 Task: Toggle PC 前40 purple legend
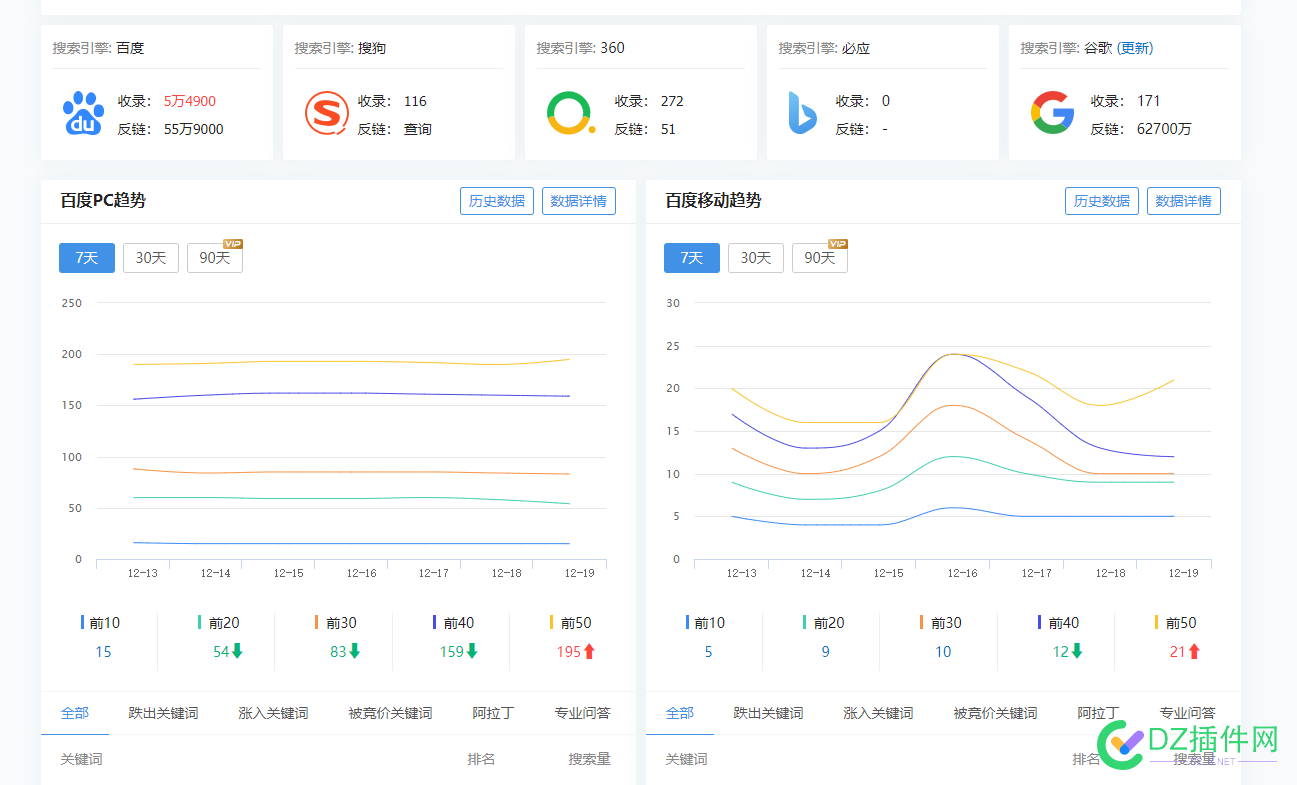click(453, 623)
